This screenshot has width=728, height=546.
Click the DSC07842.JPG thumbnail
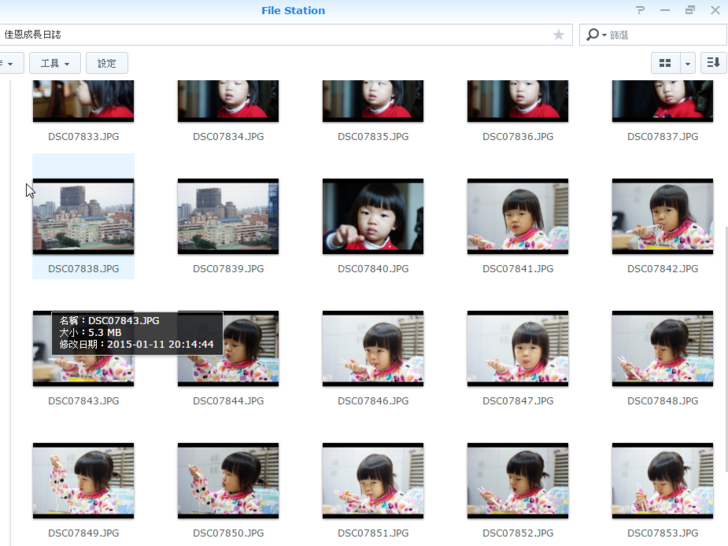pyautogui.click(x=662, y=216)
